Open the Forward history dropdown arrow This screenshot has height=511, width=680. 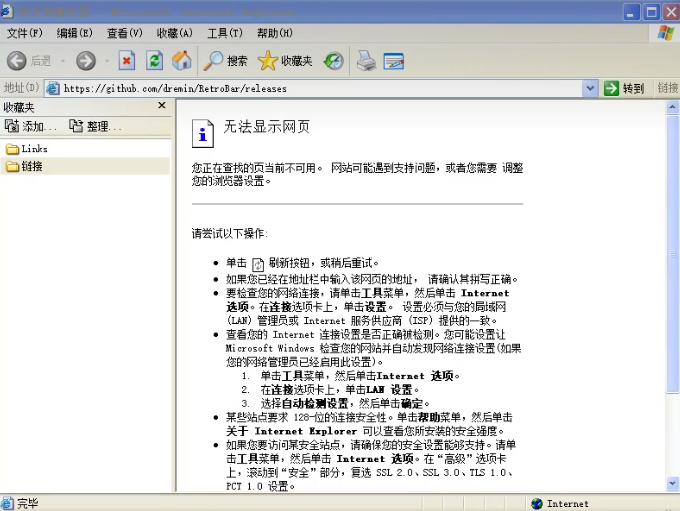click(x=107, y=61)
